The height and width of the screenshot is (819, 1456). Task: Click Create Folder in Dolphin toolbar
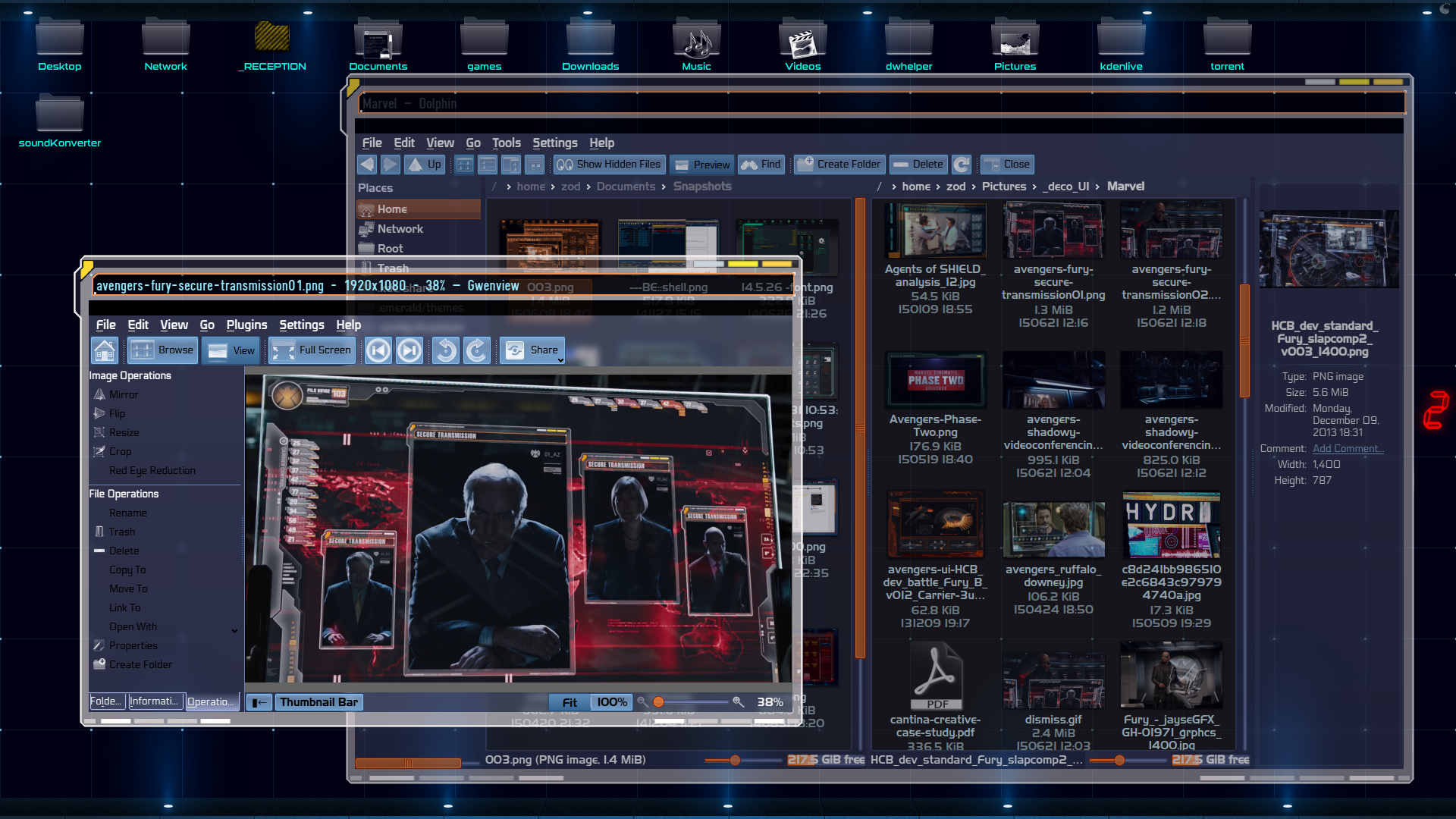[x=839, y=165]
